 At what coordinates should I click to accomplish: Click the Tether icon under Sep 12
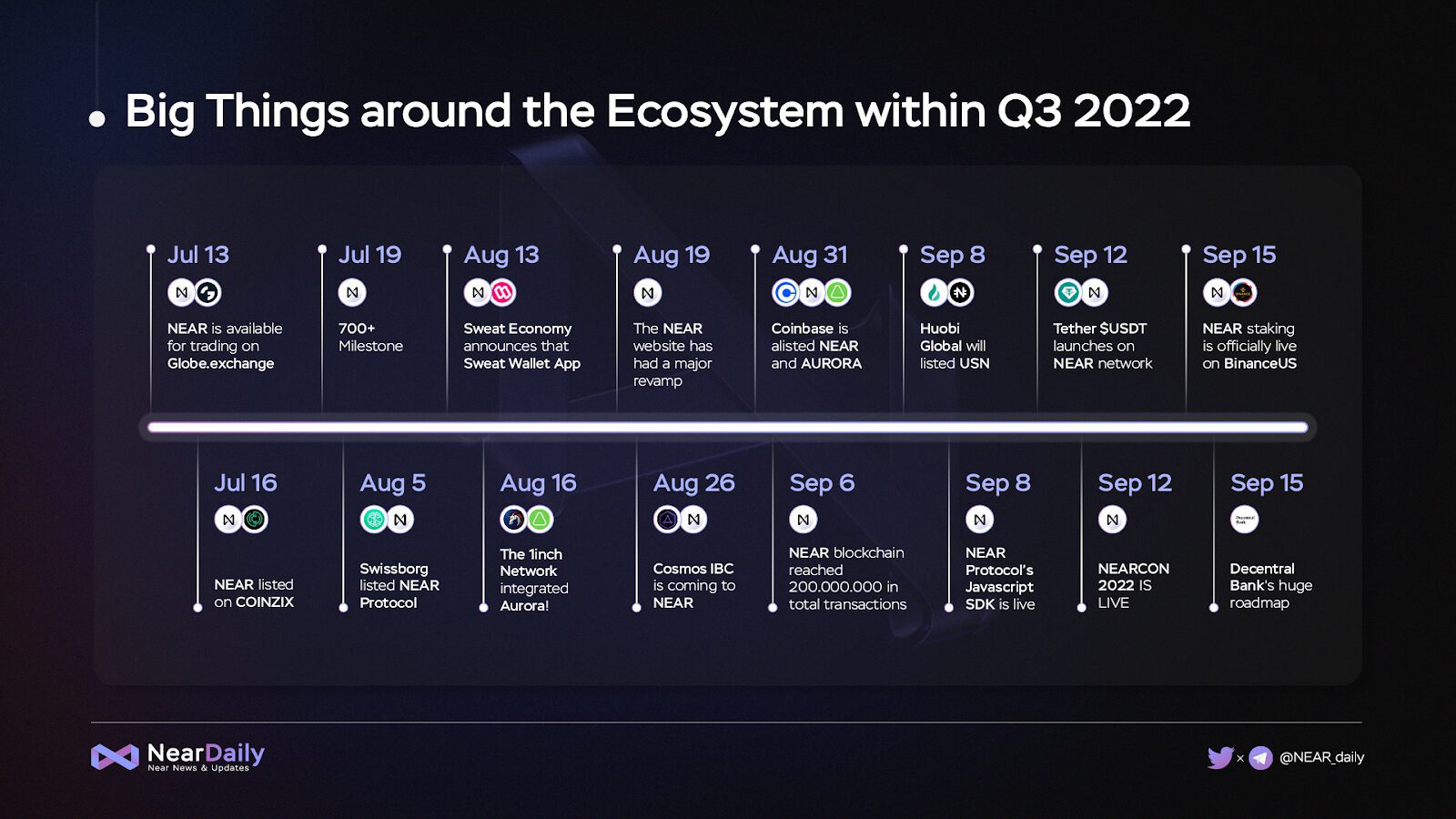tap(1067, 292)
